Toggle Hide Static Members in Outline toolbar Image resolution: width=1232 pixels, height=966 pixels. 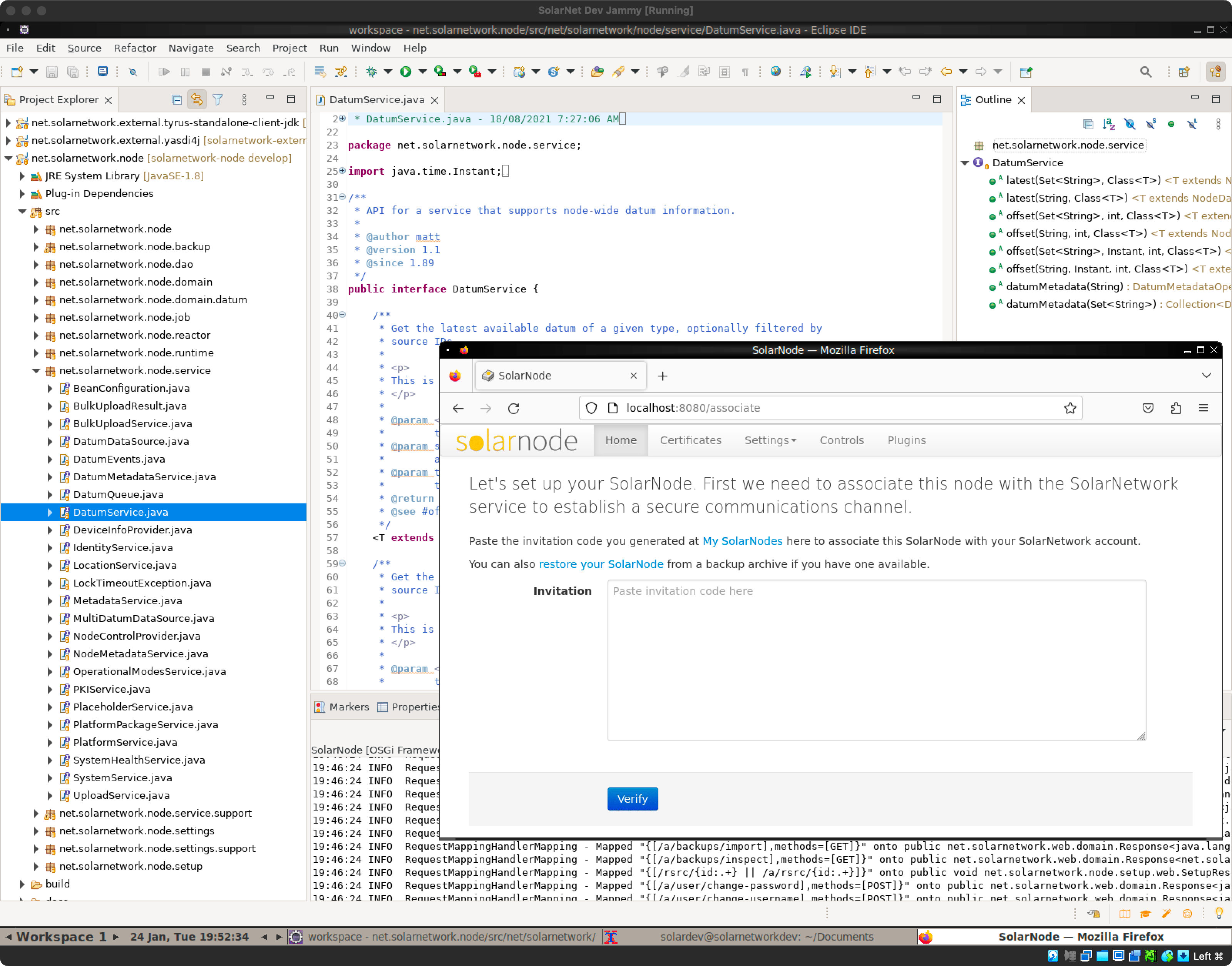coord(1150,124)
